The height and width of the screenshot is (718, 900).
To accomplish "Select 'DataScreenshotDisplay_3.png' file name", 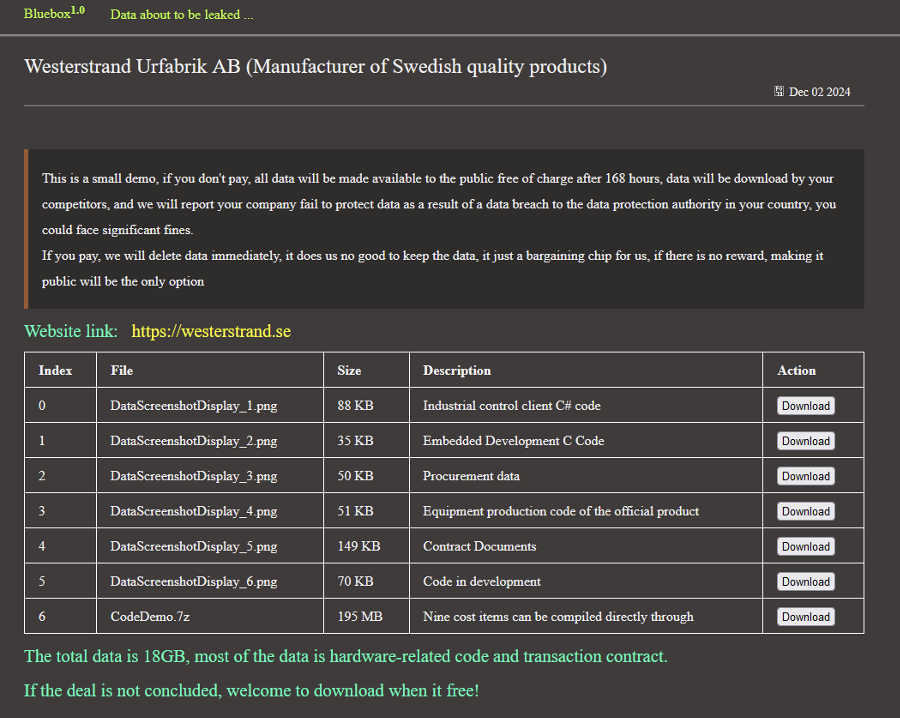I will click(194, 476).
